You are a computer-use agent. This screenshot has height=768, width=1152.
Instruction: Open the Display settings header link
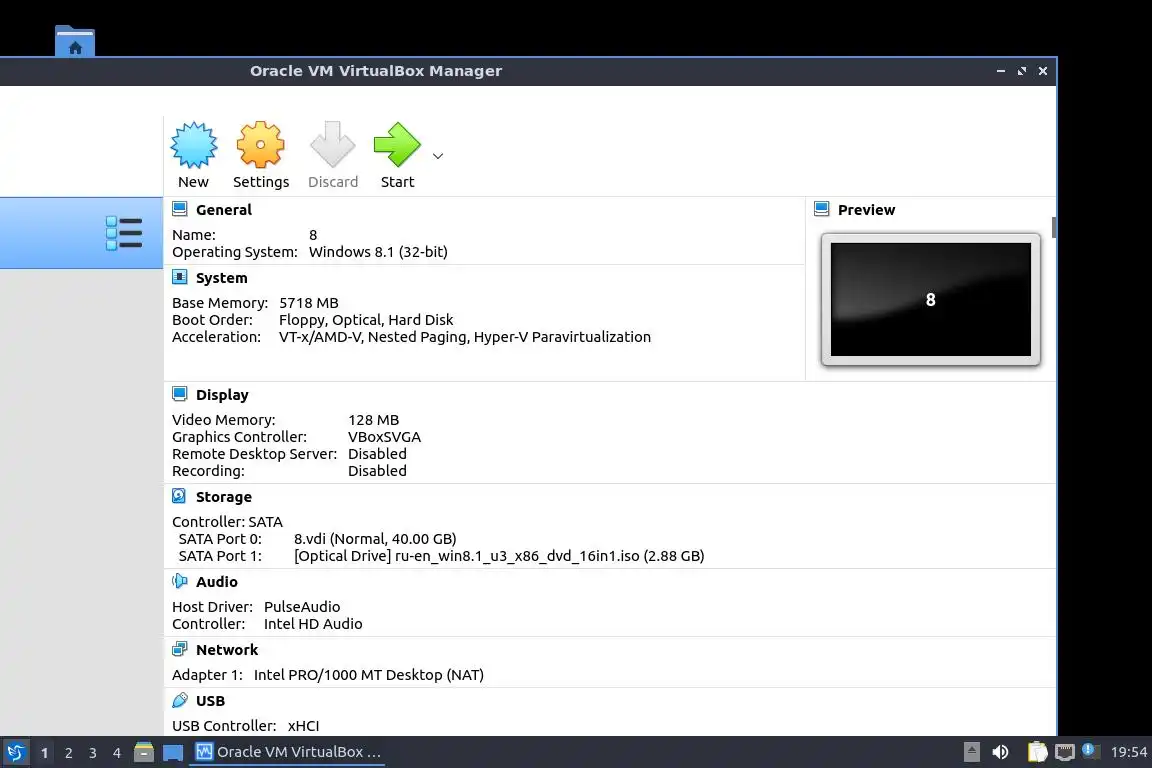point(222,395)
